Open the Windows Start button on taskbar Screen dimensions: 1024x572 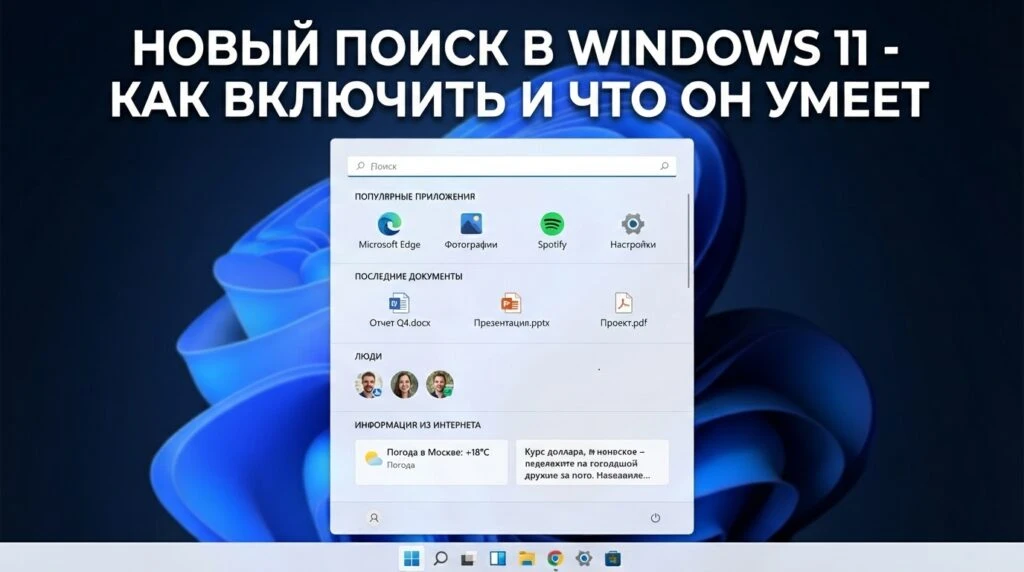pos(411,558)
